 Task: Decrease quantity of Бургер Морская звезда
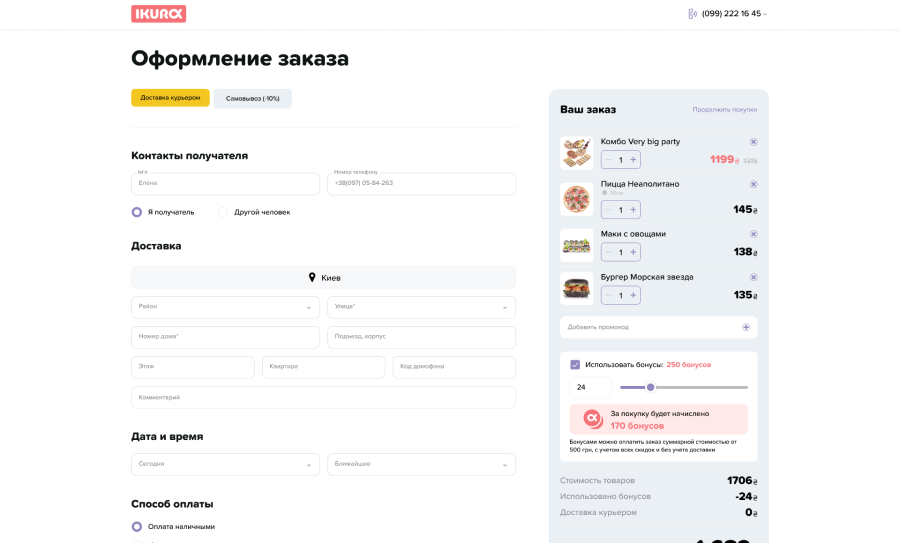point(608,295)
